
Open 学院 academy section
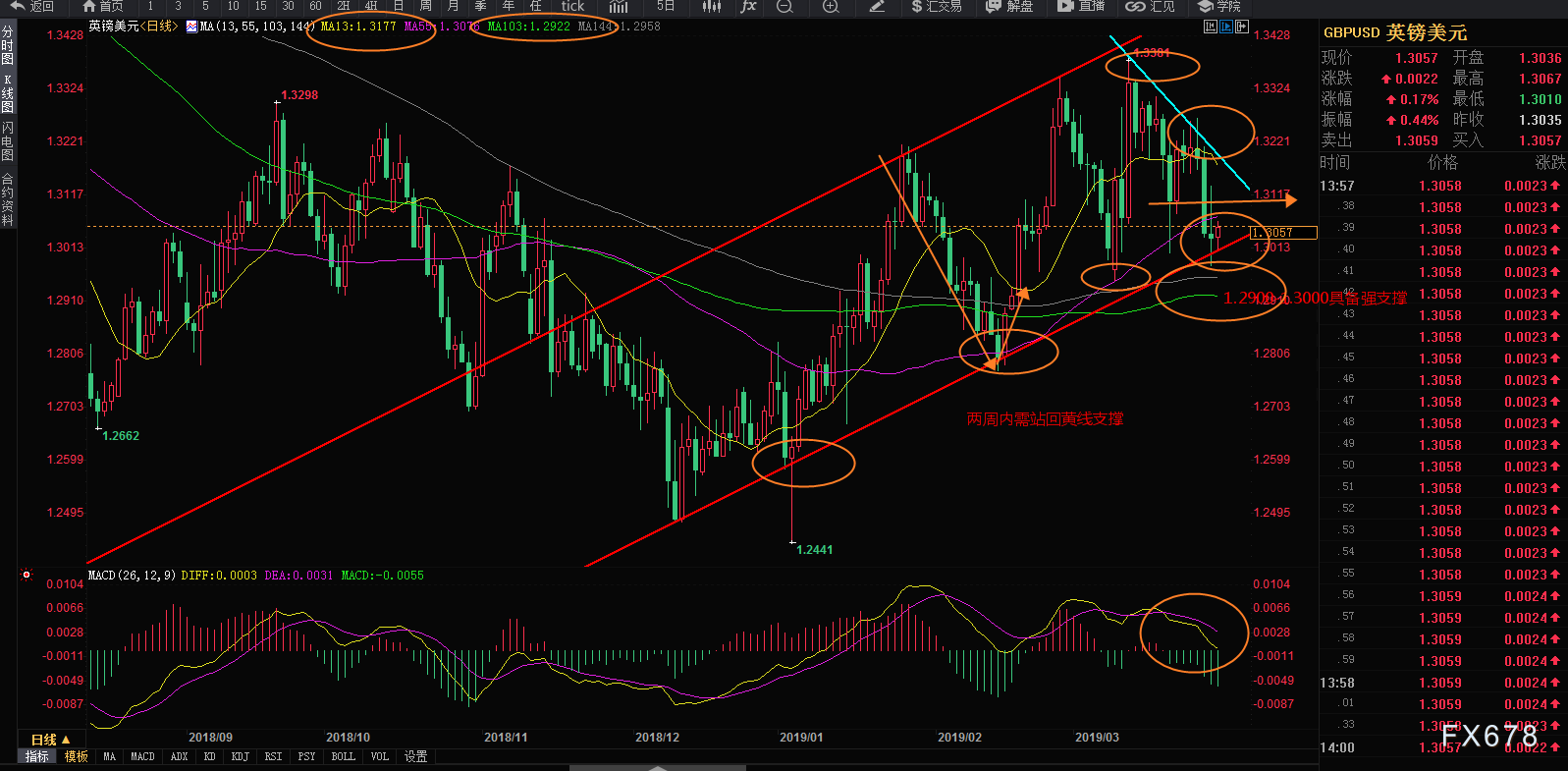coord(1219,6)
